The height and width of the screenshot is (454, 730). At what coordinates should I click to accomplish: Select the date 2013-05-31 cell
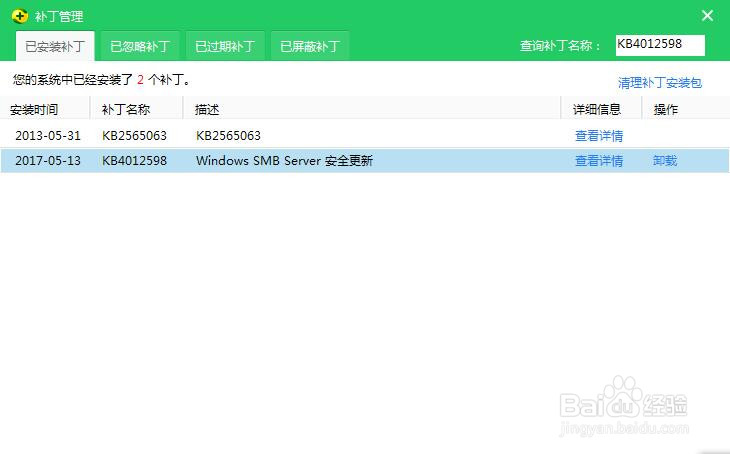(48, 136)
